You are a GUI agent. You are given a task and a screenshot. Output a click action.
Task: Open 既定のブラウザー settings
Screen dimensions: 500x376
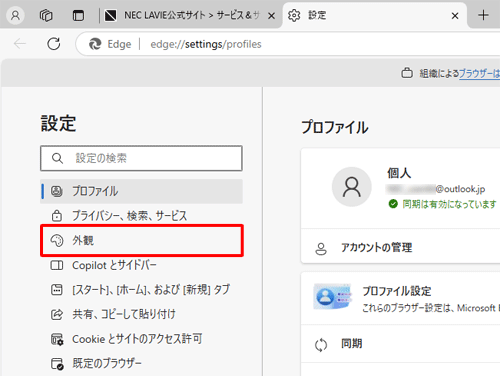[141, 363]
